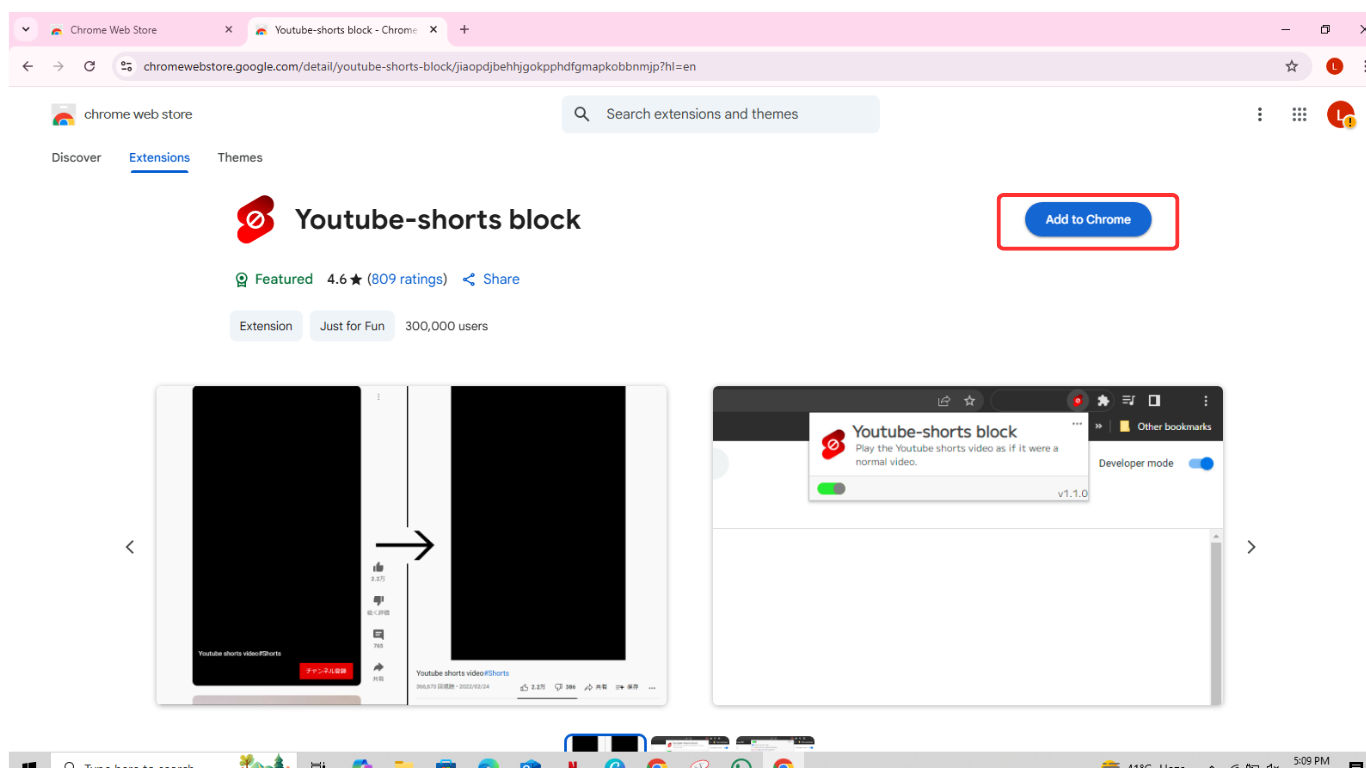Viewport: 1366px width, 768px height.
Task: Click the blue Add to Chrome button
Action: (x=1088, y=220)
